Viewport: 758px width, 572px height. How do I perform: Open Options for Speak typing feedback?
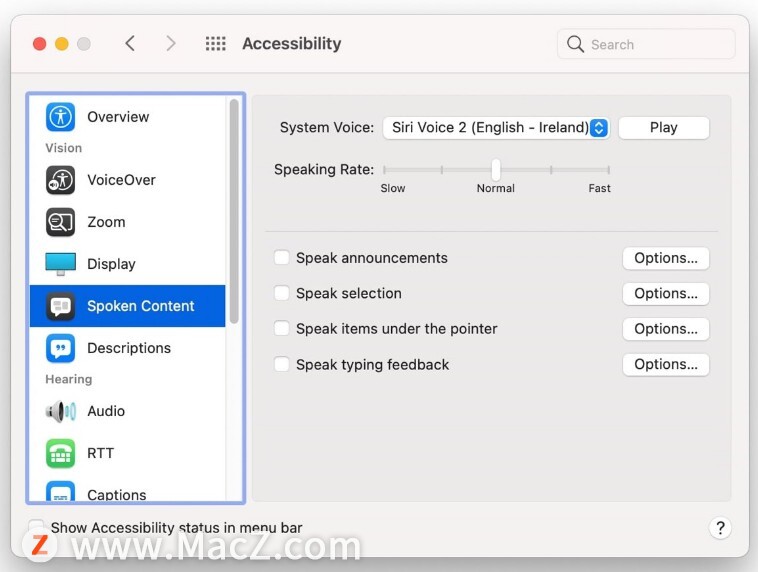coord(666,364)
